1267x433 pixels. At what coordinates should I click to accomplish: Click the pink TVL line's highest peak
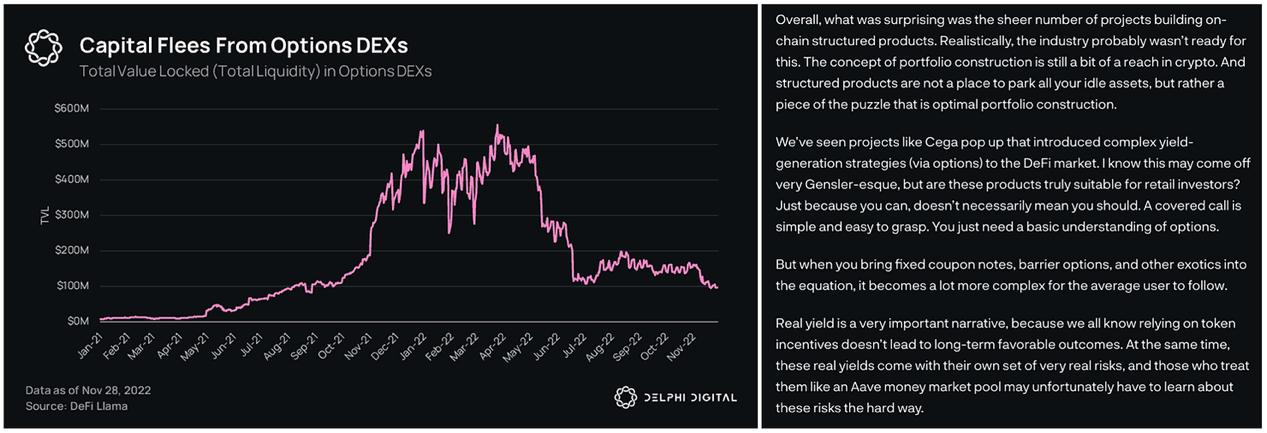tap(497, 126)
